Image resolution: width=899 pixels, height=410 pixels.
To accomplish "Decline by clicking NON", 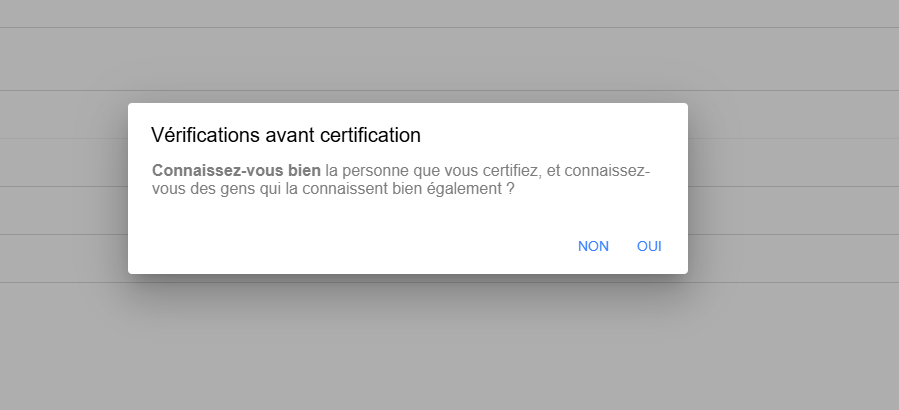I will click(x=593, y=246).
